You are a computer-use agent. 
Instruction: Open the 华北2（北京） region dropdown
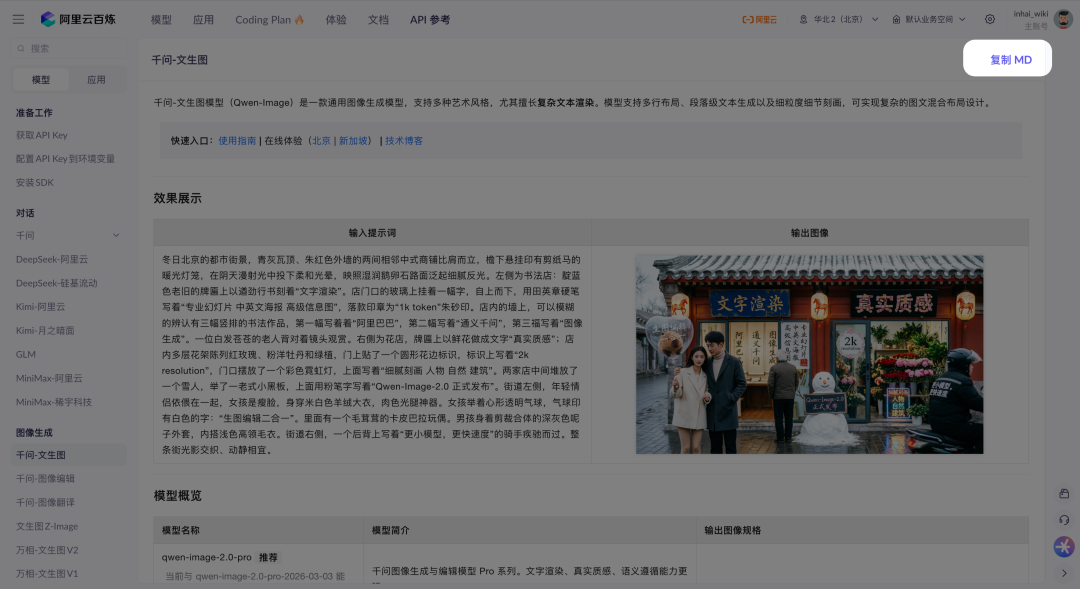point(839,19)
